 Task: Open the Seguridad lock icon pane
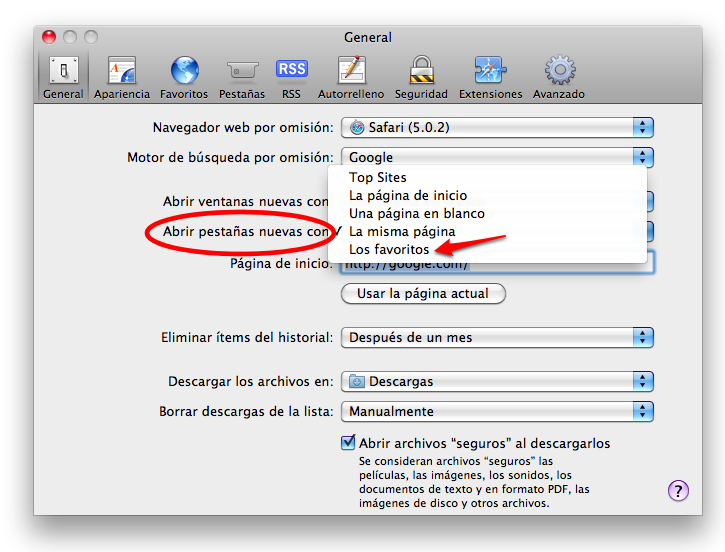(x=420, y=77)
